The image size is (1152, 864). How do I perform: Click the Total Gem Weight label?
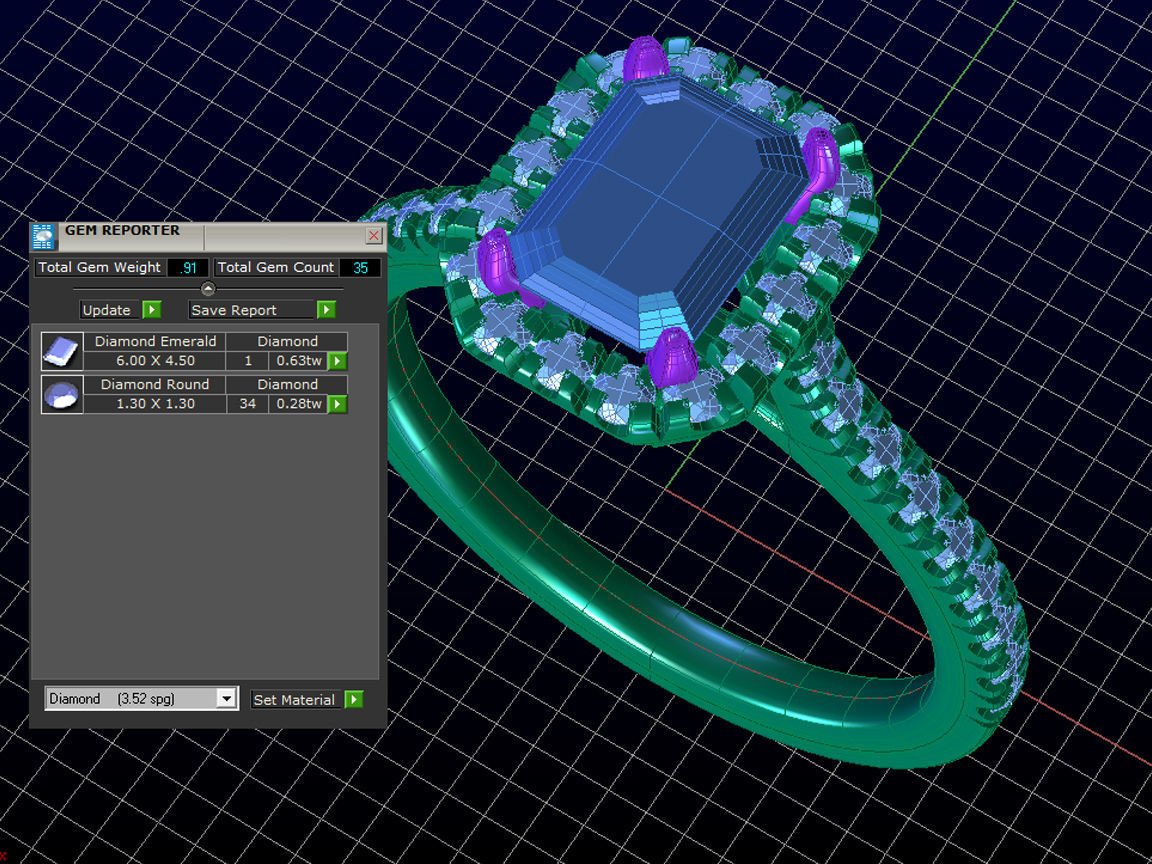pyautogui.click(x=99, y=267)
